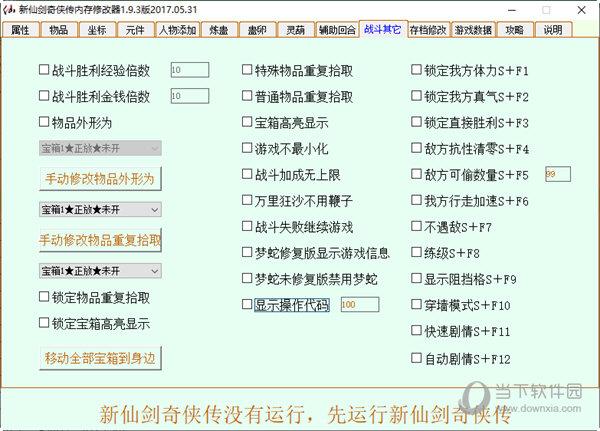Check the 练级S+F8 option
The width and height of the screenshot is (600, 431).
click(416, 252)
